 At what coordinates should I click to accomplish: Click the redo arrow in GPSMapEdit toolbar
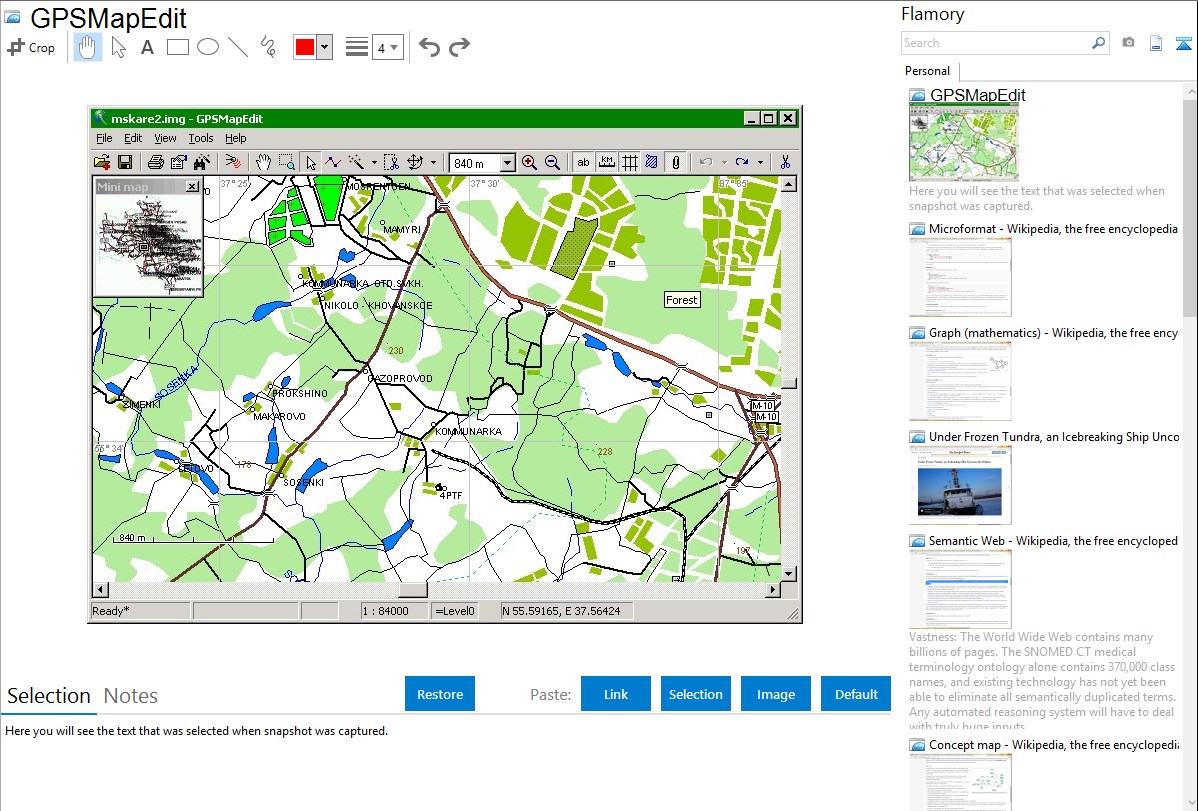click(741, 162)
